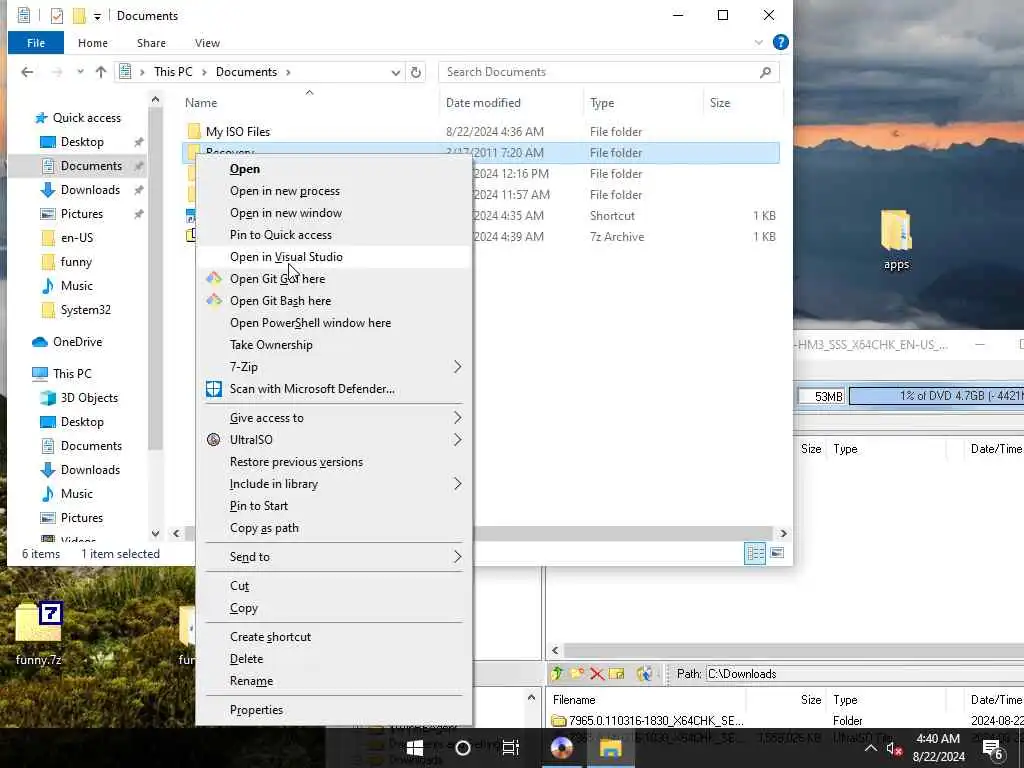Switch to UltraISO disc taskbar icon
The width and height of the screenshot is (1024, 768).
562,748
